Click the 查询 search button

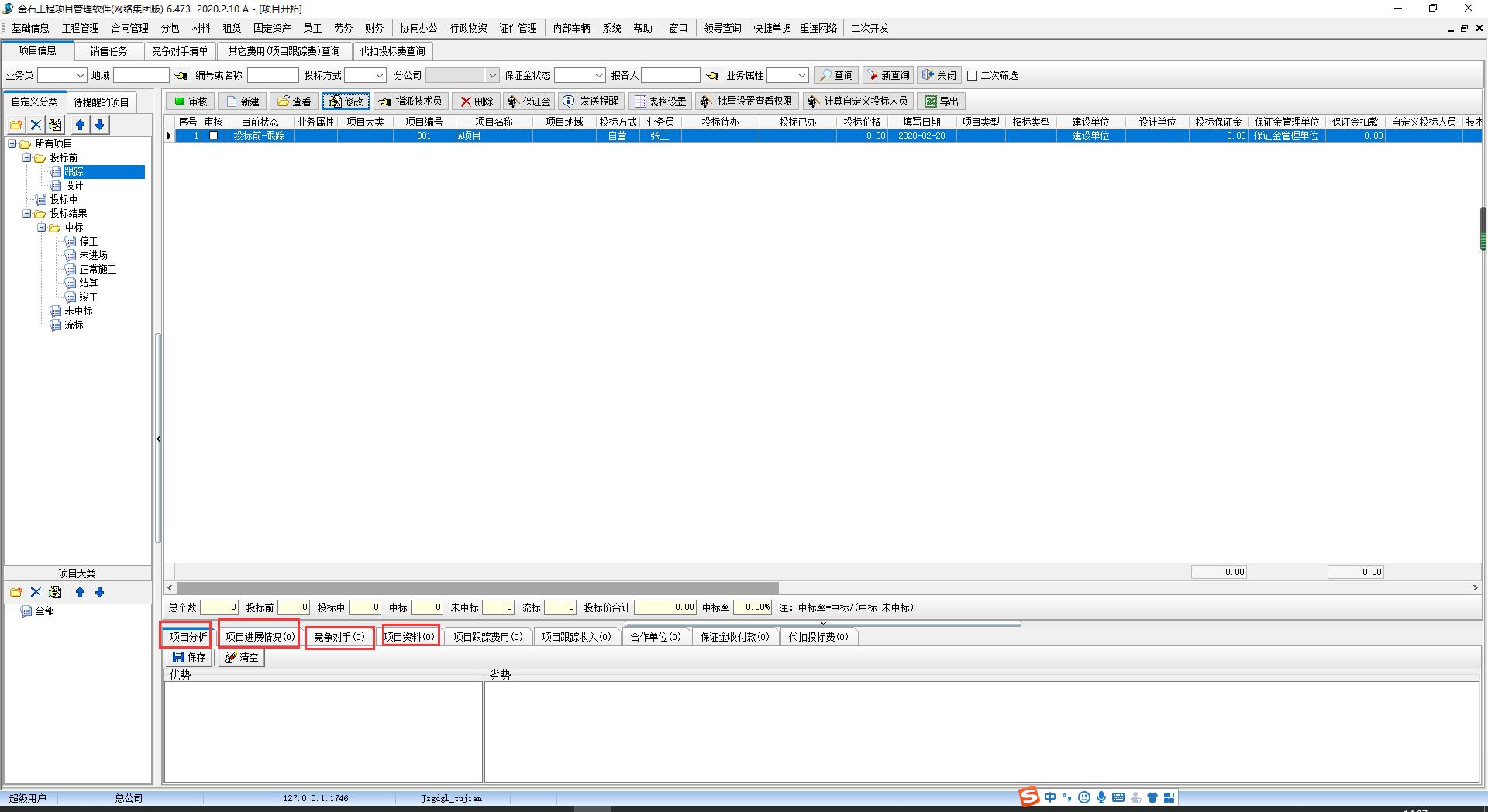(835, 75)
